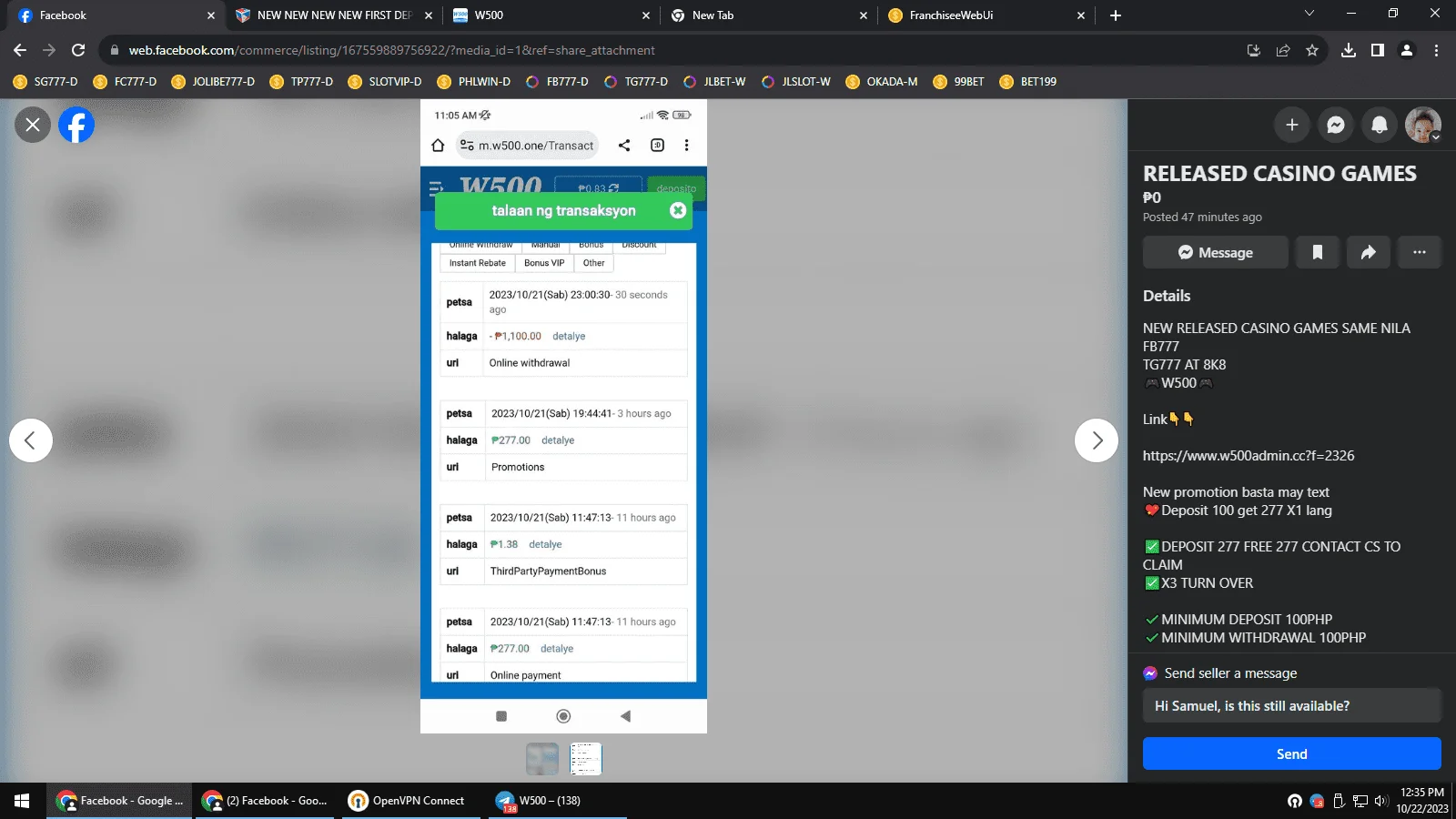Viewport: 1456px width, 819px height.
Task: Click the network icon in system tray
Action: tap(1360, 801)
